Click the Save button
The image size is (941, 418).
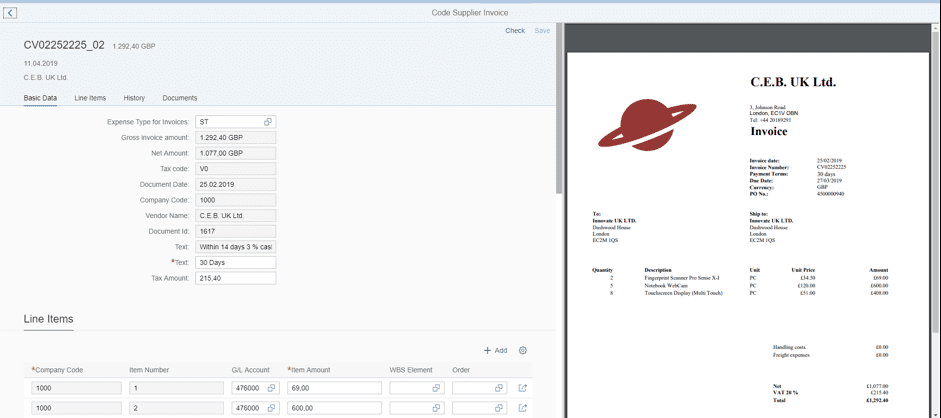542,31
